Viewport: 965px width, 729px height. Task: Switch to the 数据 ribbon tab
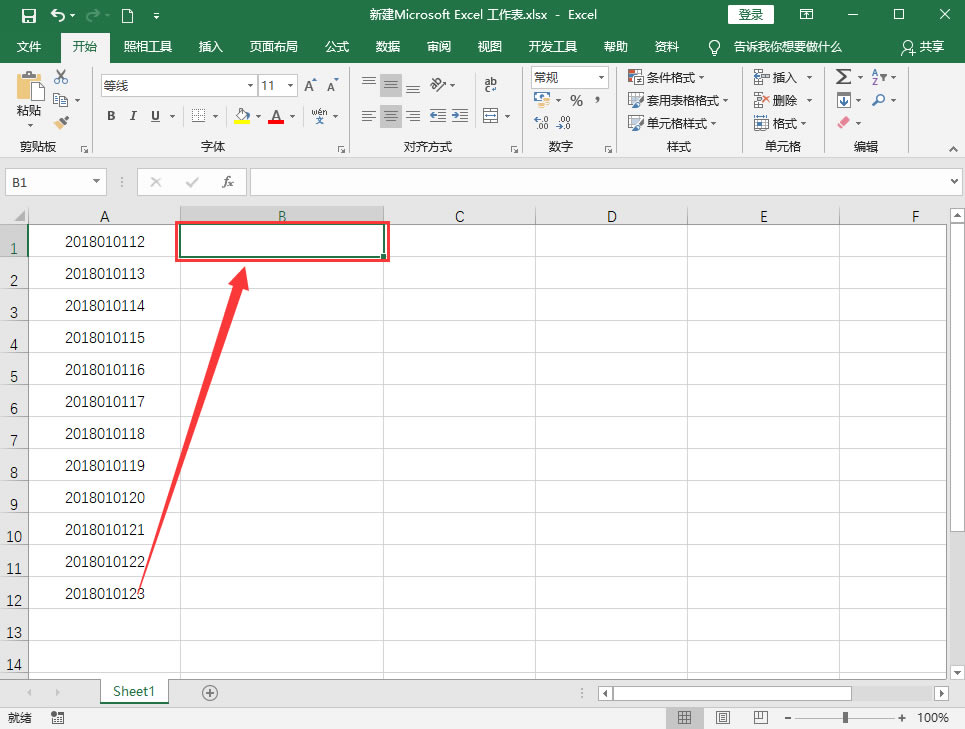(x=388, y=46)
